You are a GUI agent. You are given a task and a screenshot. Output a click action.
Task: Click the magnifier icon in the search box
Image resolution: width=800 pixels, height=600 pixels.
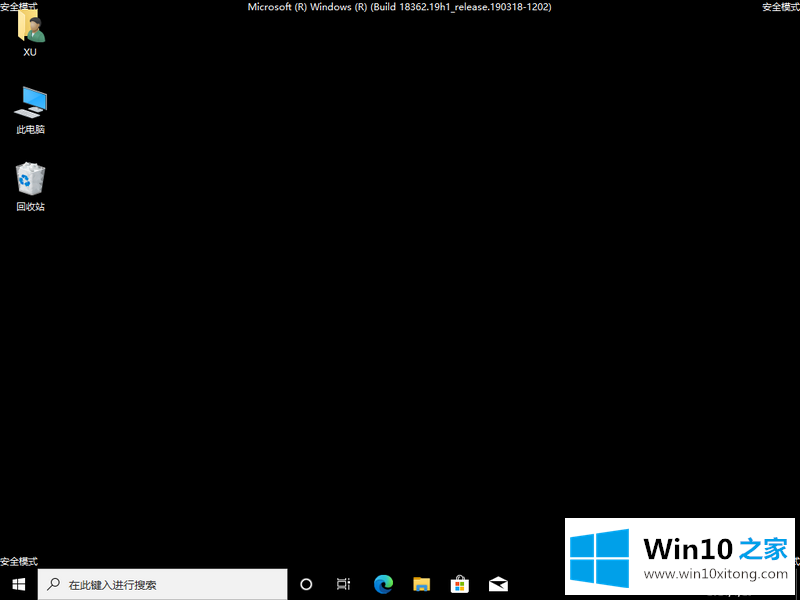53,584
